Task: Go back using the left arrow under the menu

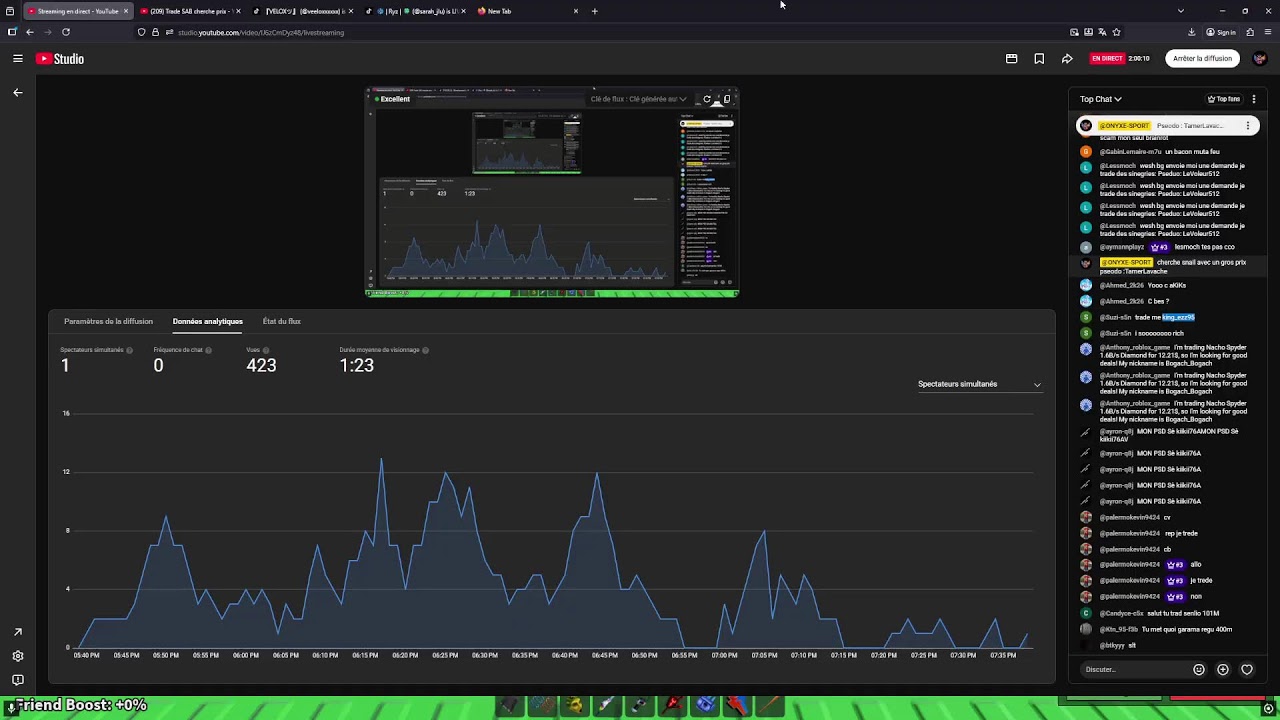Action: tap(17, 92)
